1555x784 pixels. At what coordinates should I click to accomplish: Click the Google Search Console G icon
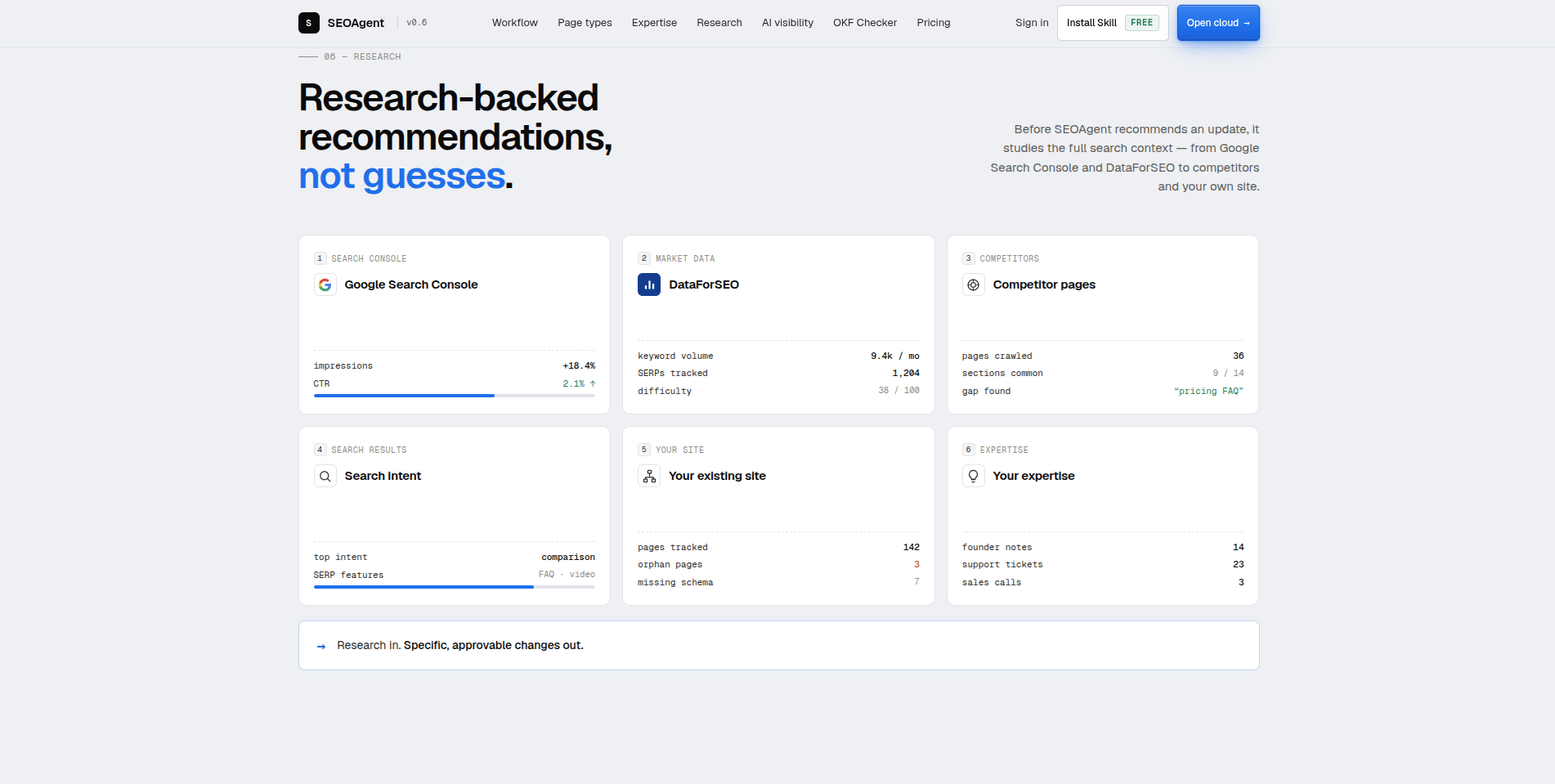(x=325, y=284)
